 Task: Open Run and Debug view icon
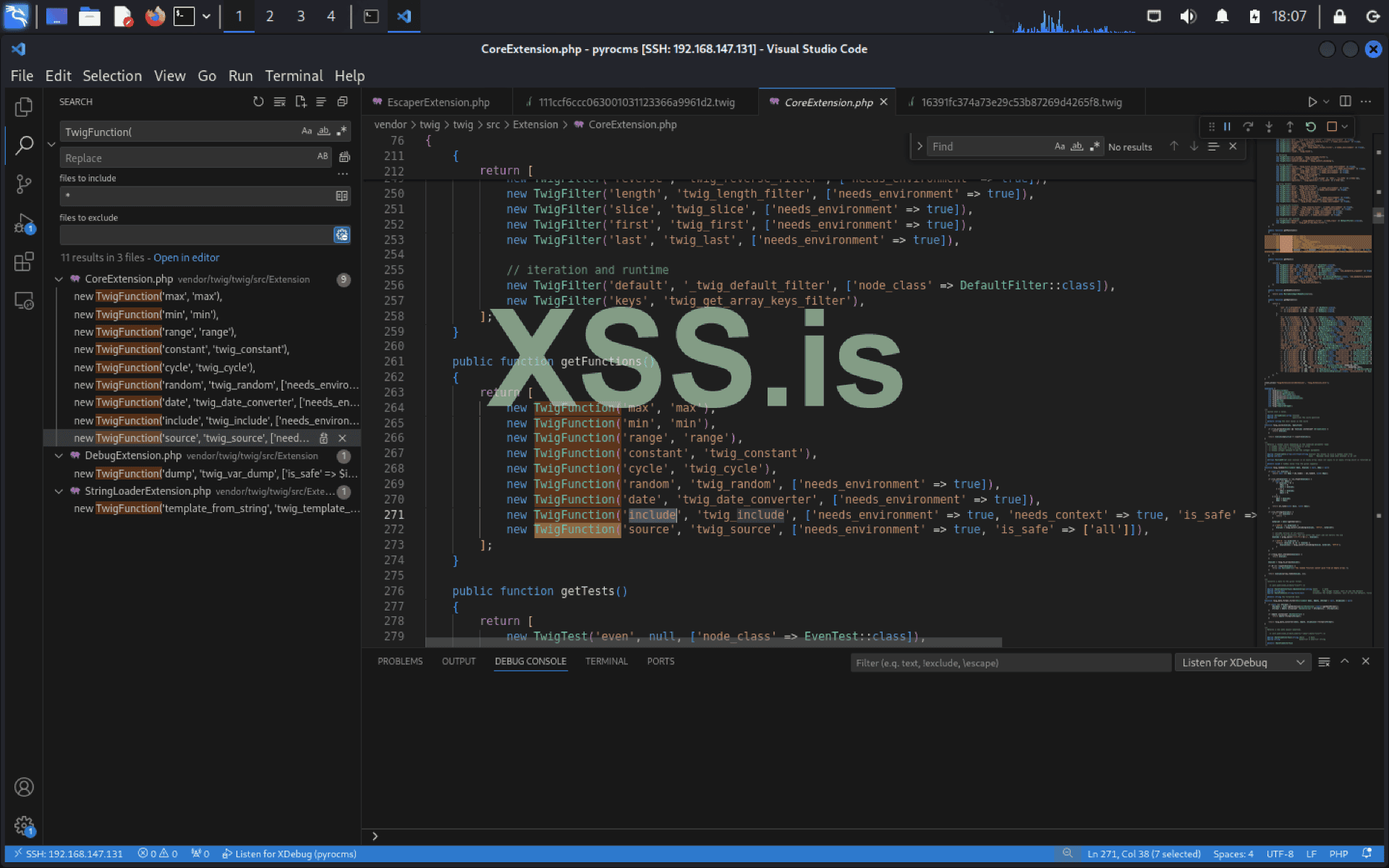click(24, 222)
